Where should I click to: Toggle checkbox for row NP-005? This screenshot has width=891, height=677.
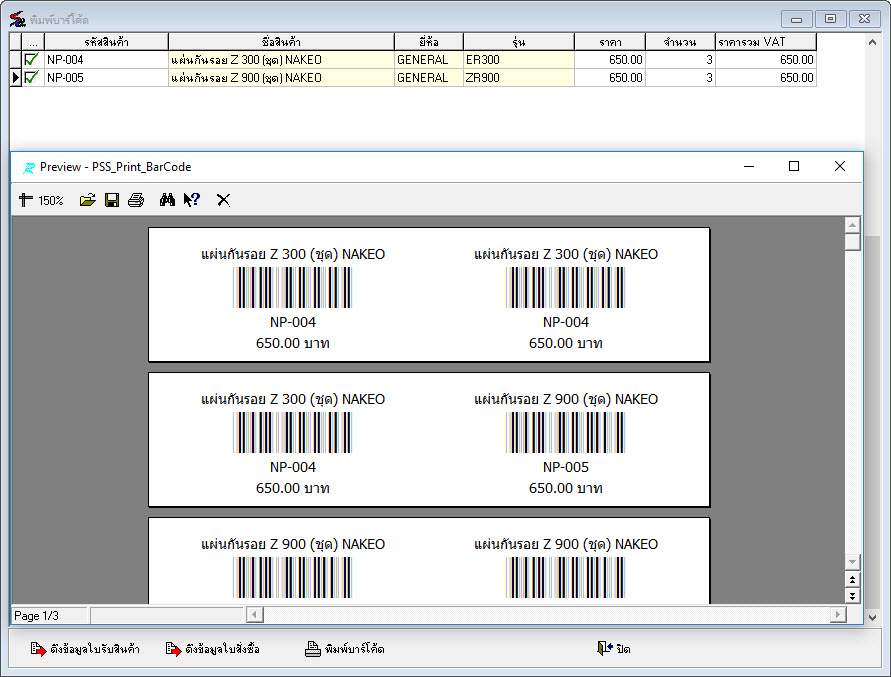tap(32, 77)
